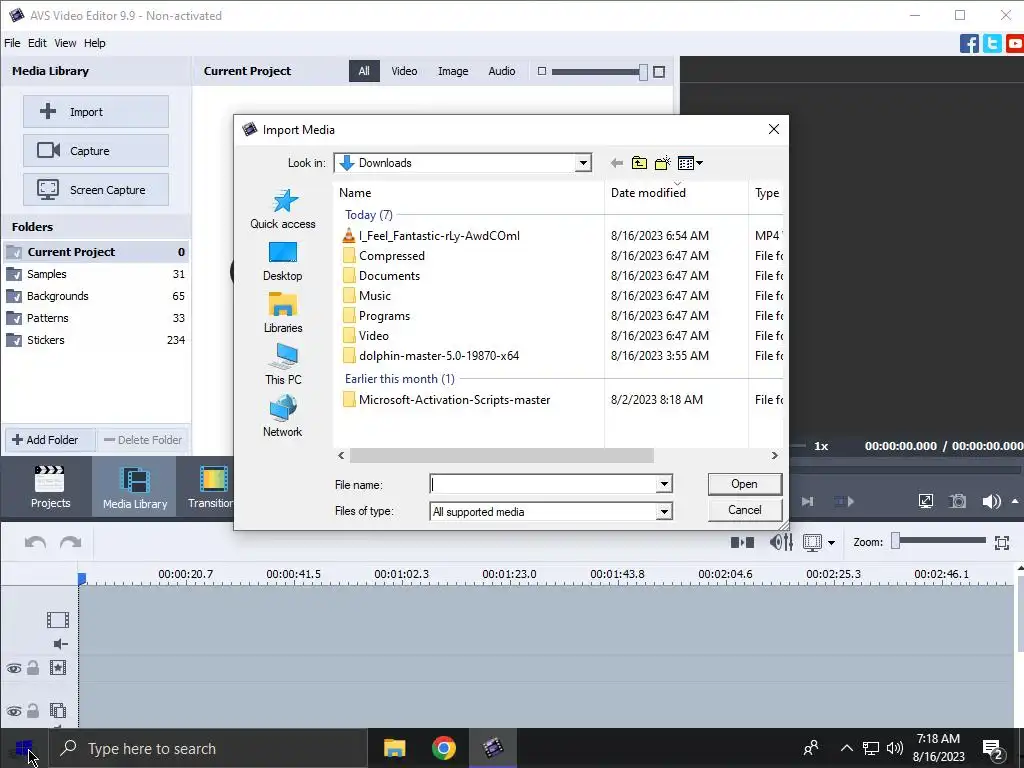The image size is (1024, 768).
Task: Toggle the Current Project folder checkbox
Action: (14, 252)
